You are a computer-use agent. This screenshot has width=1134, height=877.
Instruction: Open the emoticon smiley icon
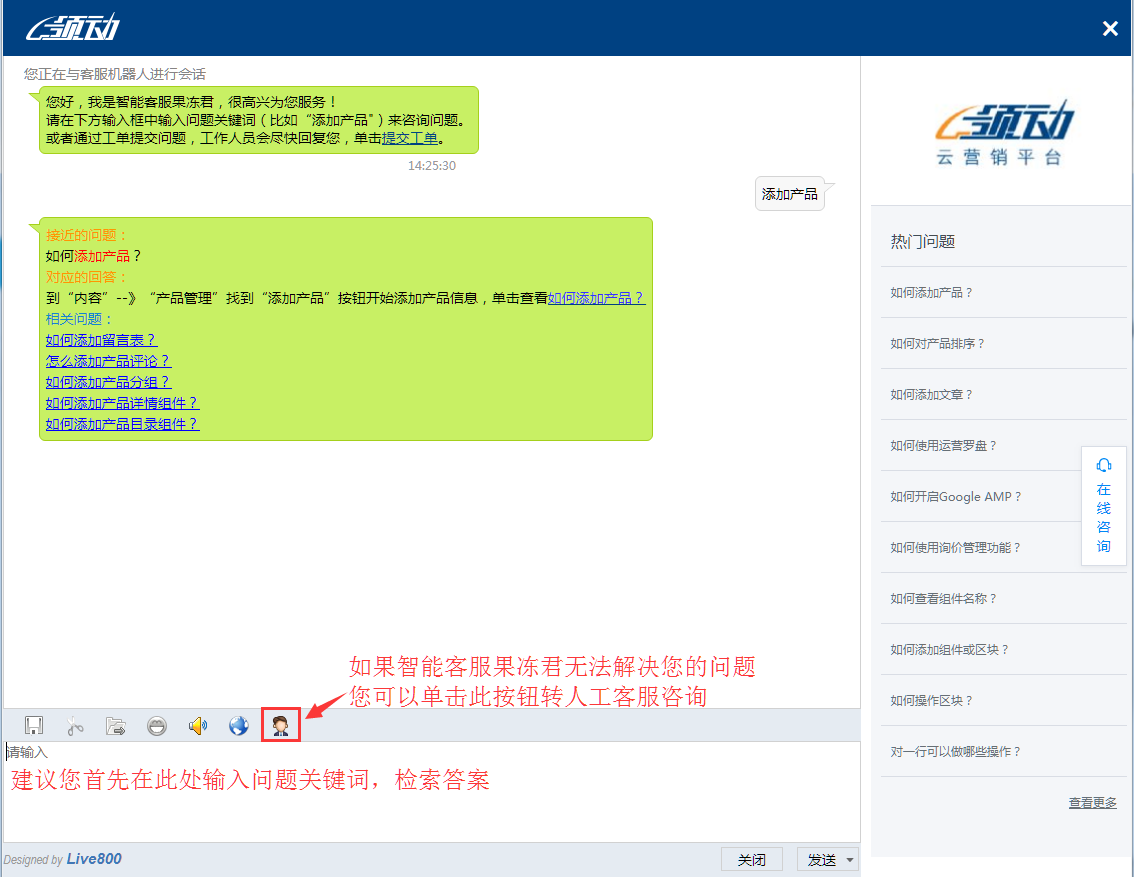tap(157, 726)
